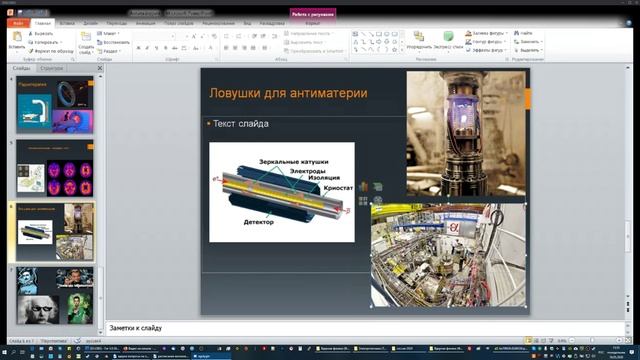The width and height of the screenshot is (640, 360).
Task: Open Shape Effects (Эффекты фигур) dropdown
Action: click(485, 50)
